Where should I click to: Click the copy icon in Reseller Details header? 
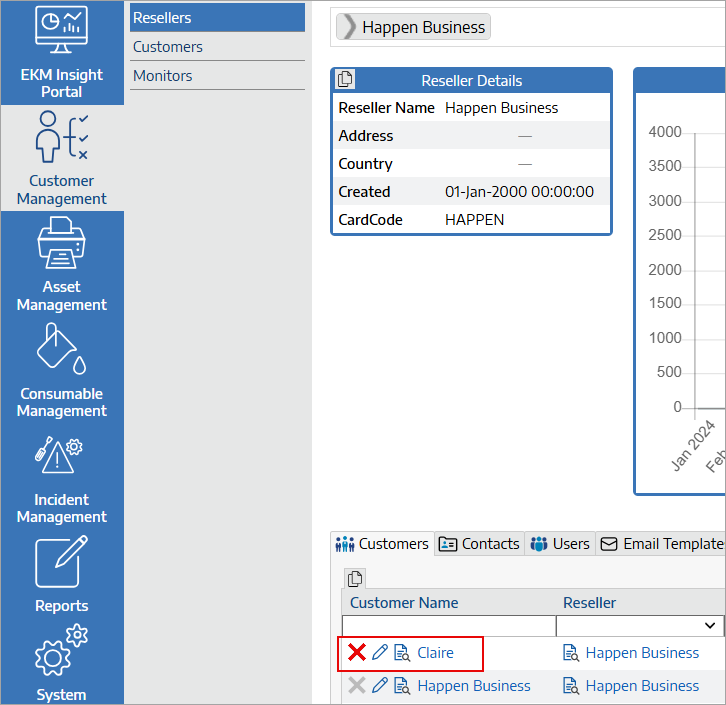click(344, 80)
